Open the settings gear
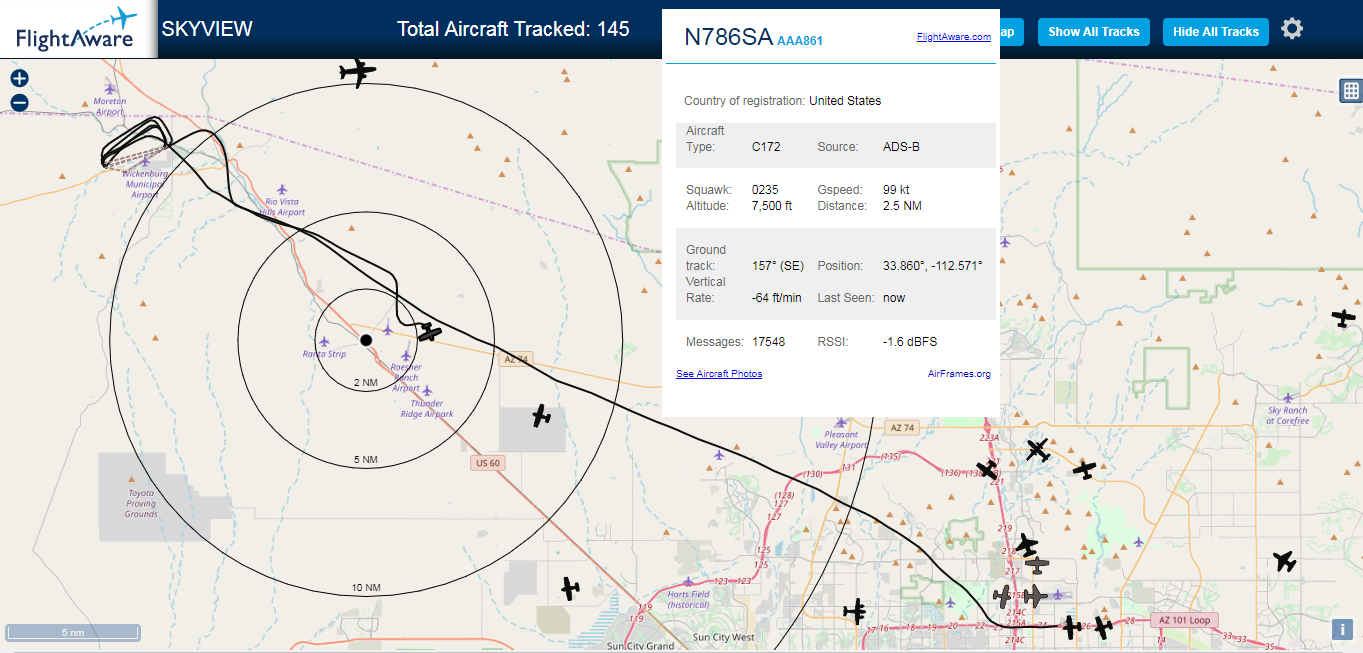 [1292, 29]
